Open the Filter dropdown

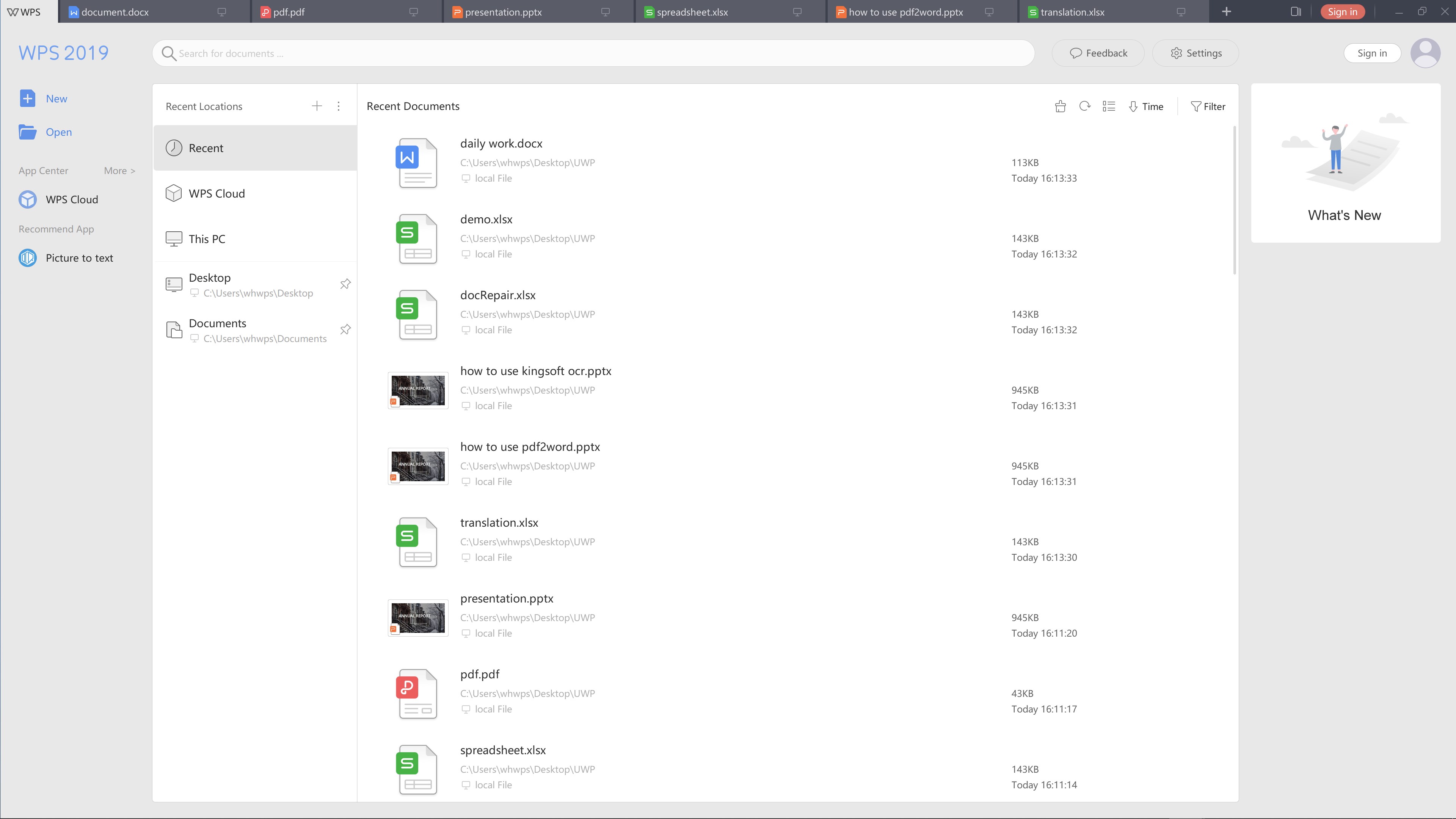coord(1208,106)
